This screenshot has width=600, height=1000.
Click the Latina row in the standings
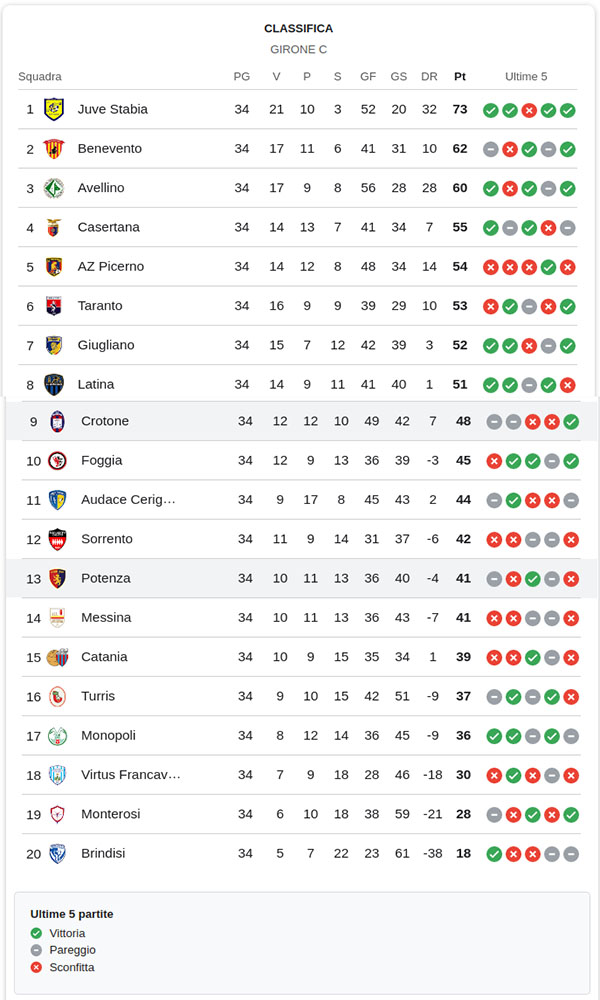300,384
